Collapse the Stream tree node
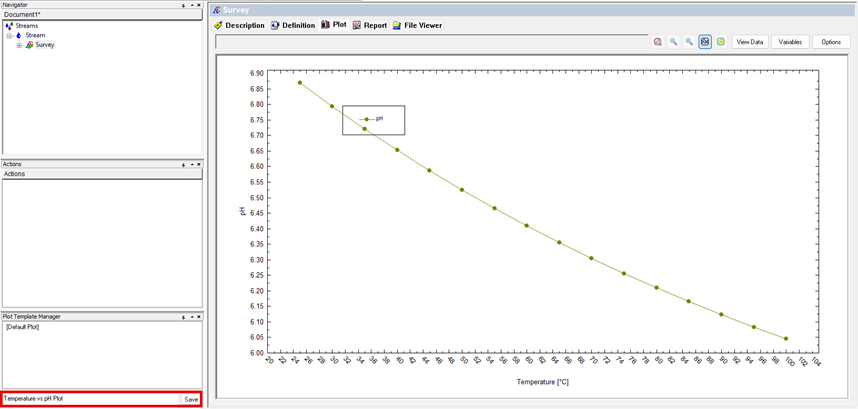Image resolution: width=858 pixels, height=409 pixels. tap(9, 35)
